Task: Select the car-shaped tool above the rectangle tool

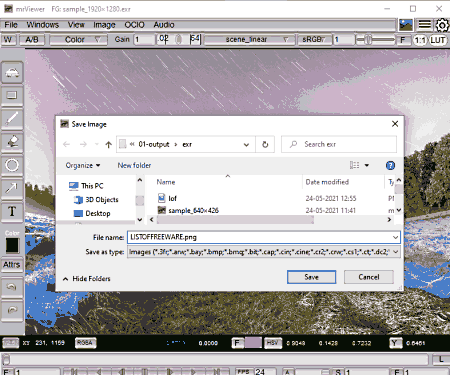Action: point(12,72)
